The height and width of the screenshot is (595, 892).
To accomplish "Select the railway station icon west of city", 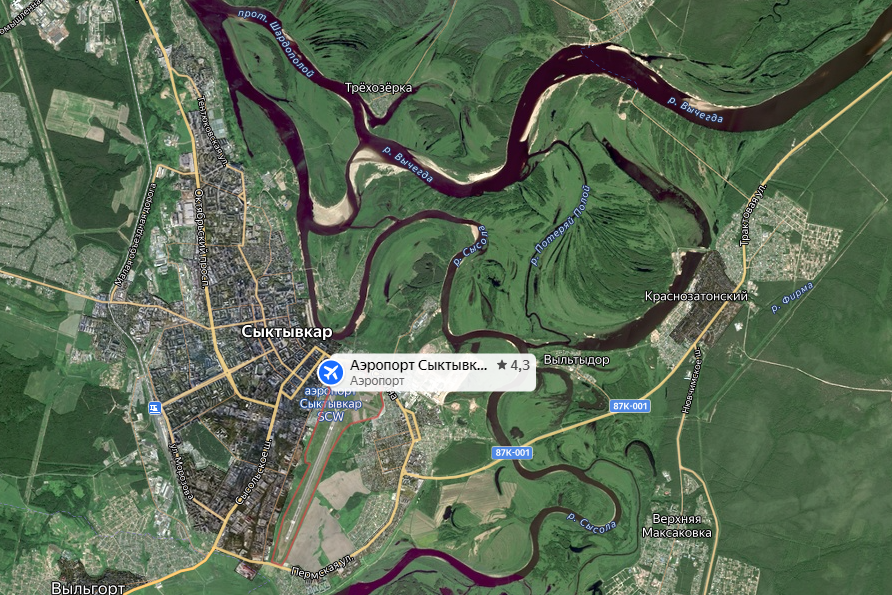I will (154, 407).
